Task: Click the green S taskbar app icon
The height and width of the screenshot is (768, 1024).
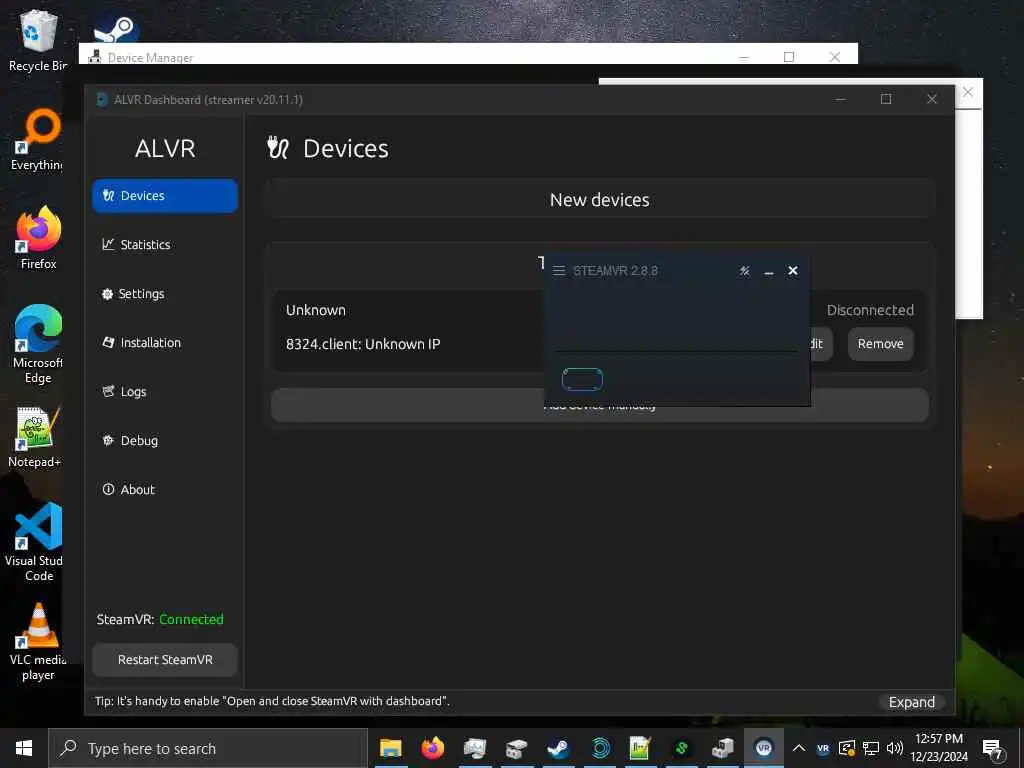Action: [x=681, y=748]
